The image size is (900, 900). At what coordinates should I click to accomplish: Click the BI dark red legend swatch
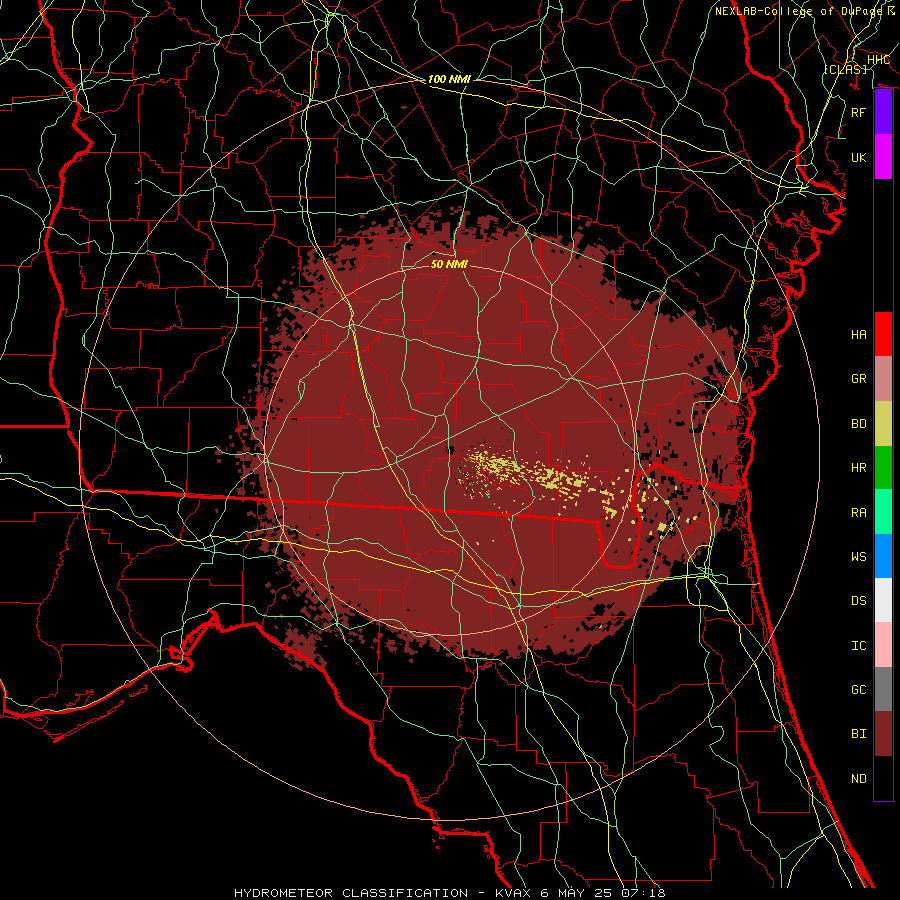tap(883, 734)
